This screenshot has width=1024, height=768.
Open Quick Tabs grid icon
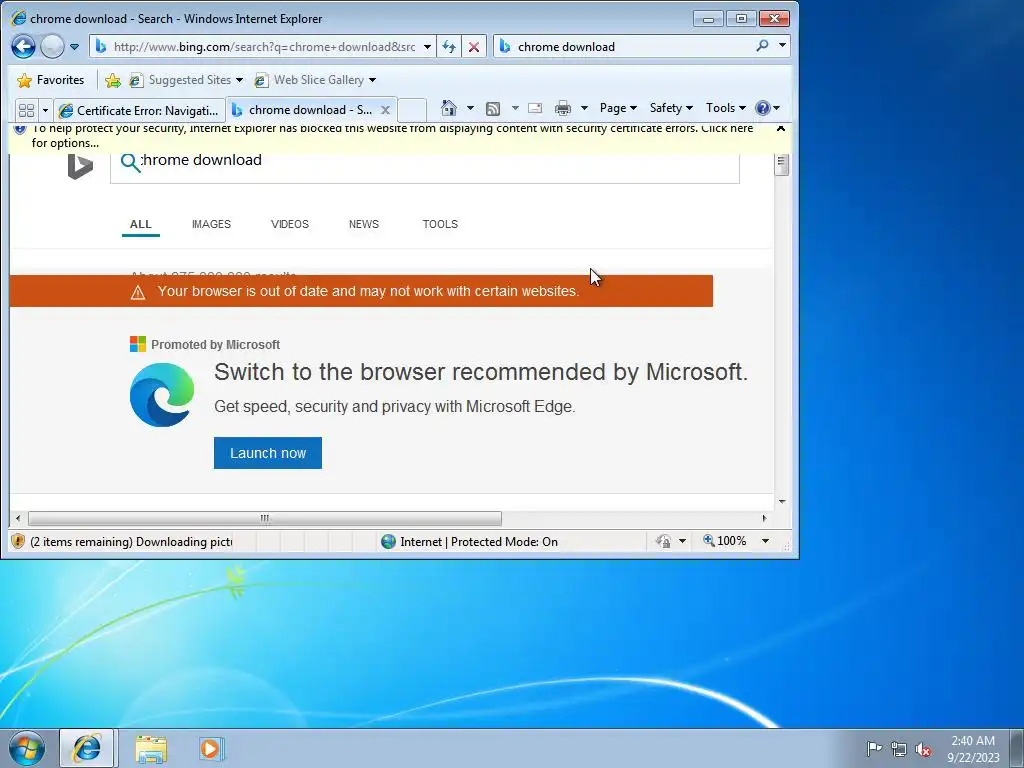pos(26,110)
